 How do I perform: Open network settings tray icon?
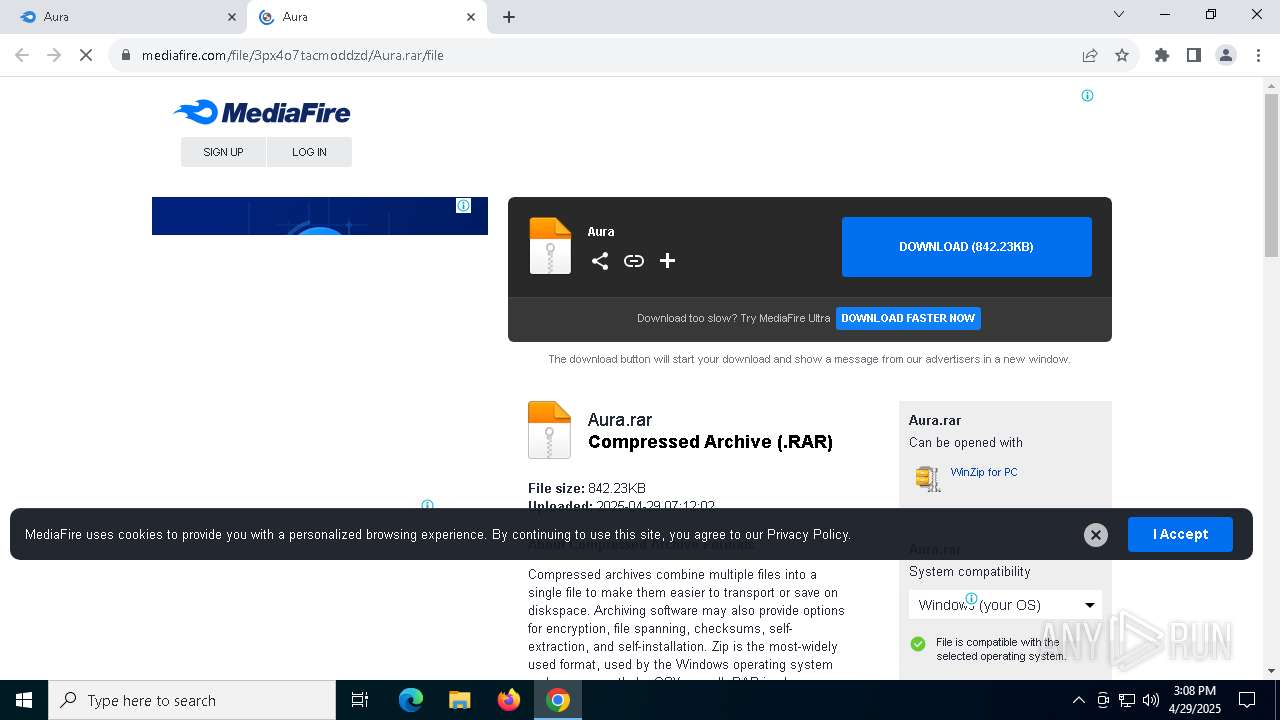(x=1127, y=700)
